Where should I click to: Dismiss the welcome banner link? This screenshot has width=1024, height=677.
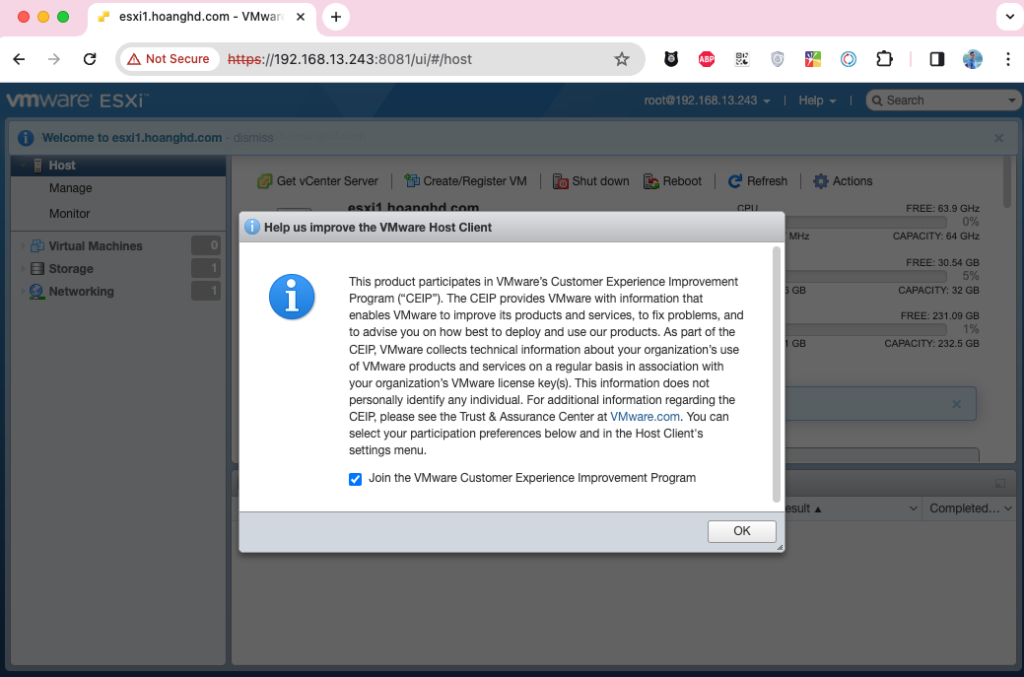click(253, 138)
